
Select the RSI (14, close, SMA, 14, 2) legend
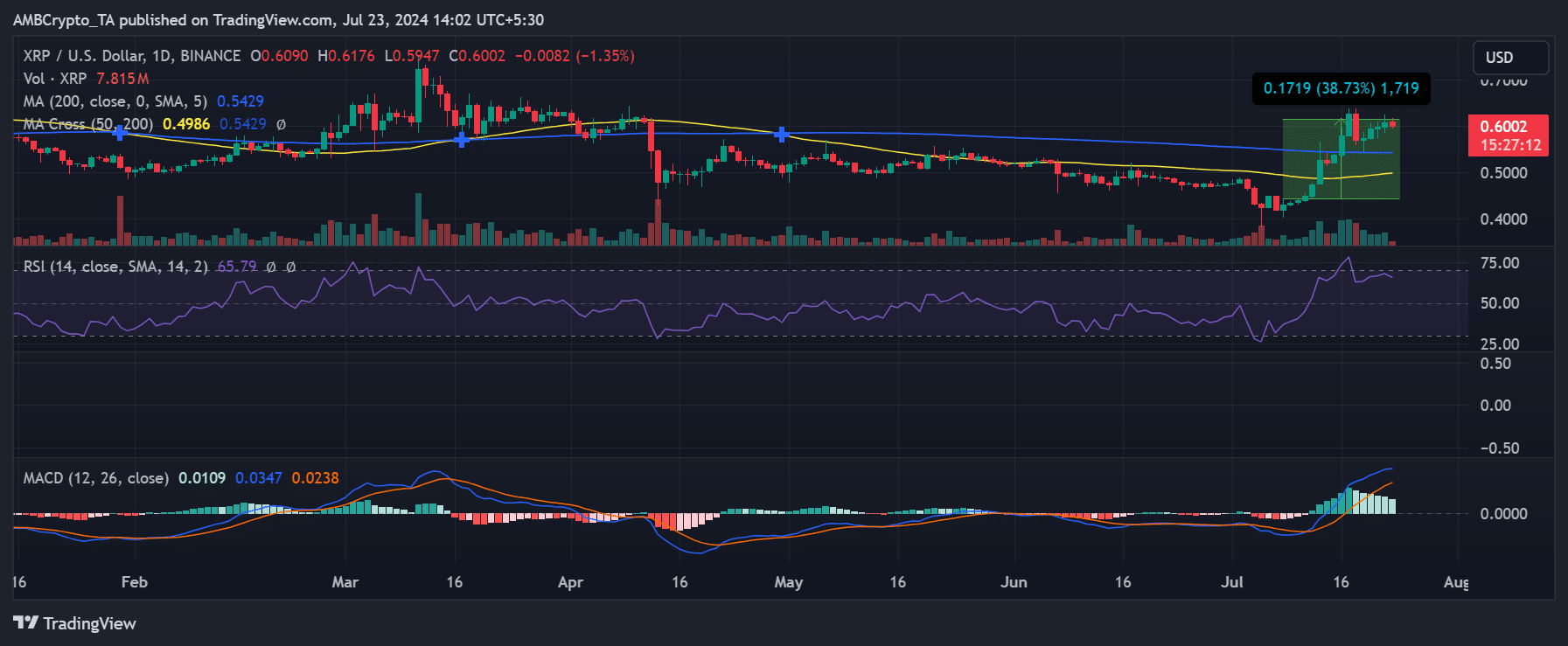click(115, 267)
